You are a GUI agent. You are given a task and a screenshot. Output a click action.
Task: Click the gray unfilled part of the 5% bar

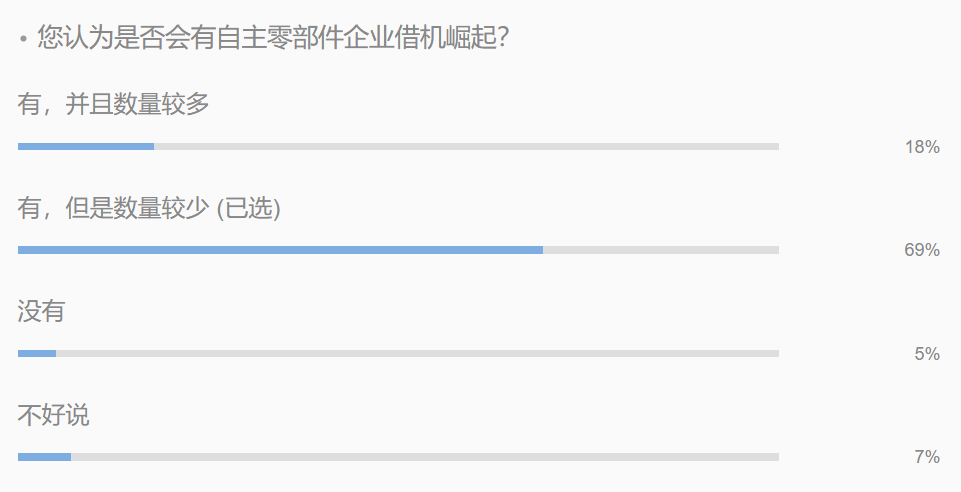click(x=417, y=354)
